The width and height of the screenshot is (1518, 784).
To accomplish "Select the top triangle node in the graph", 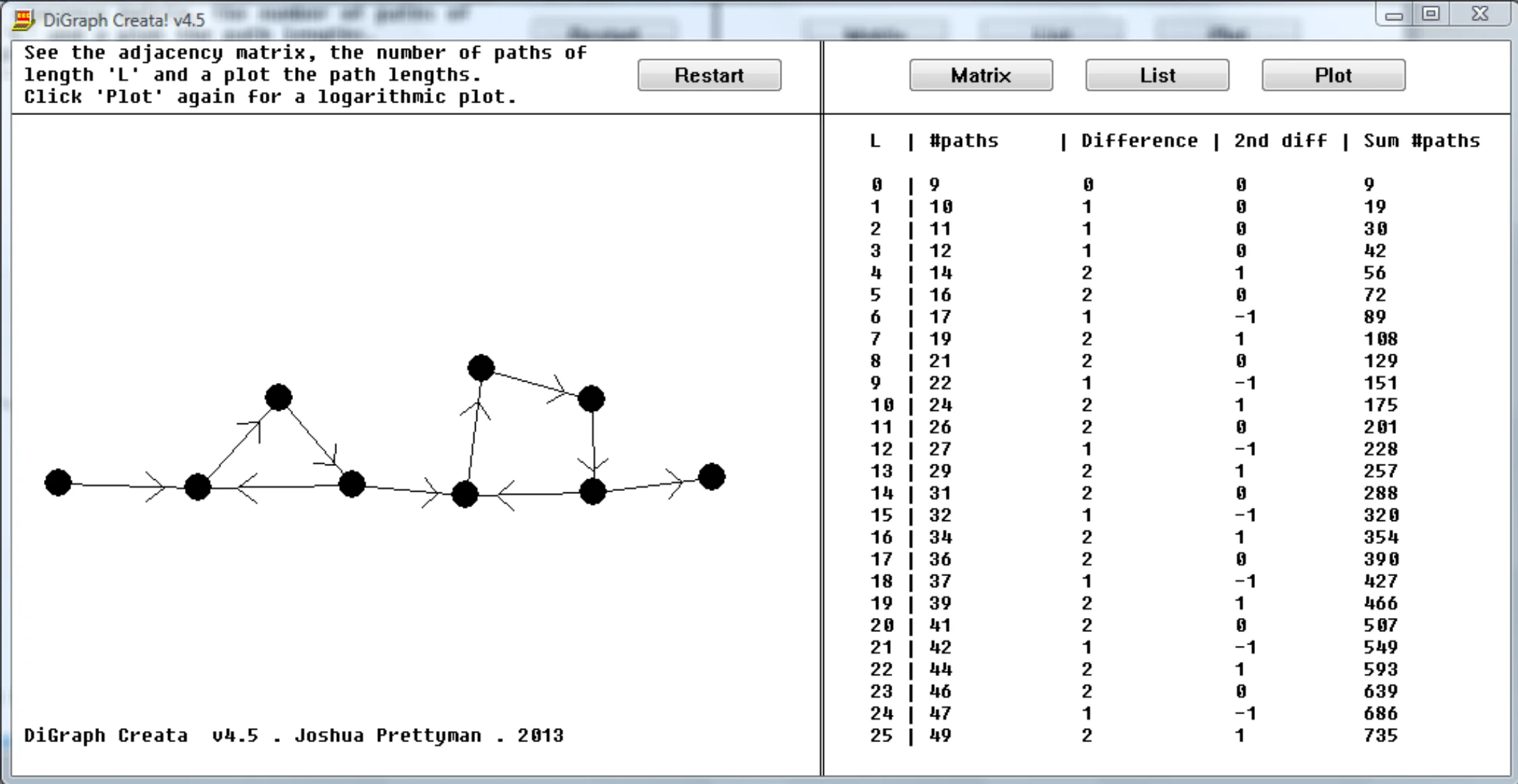I will (279, 397).
